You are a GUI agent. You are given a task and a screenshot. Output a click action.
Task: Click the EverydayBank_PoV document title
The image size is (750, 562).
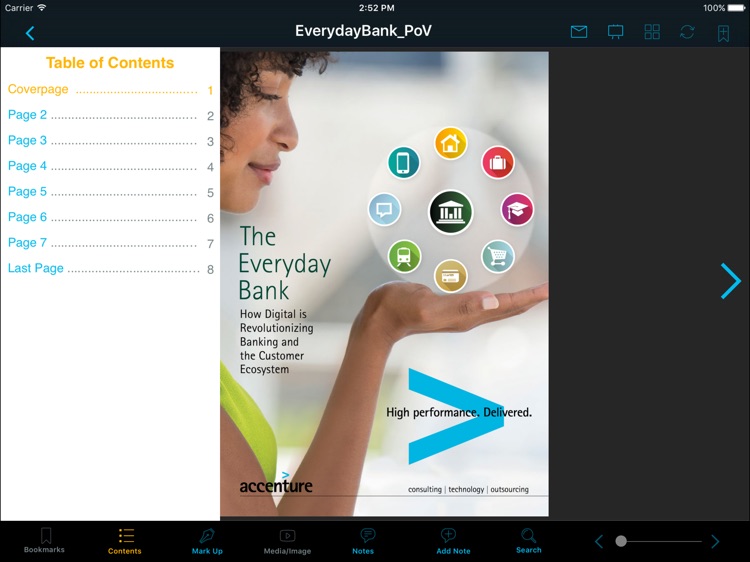point(363,31)
